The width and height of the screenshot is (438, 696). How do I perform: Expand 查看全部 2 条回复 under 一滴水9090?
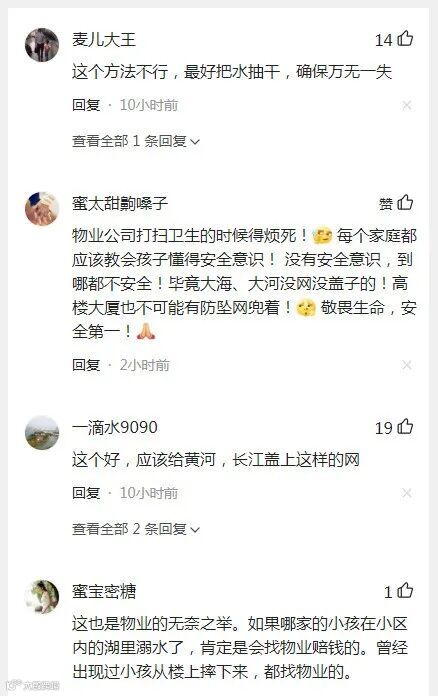pyautogui.click(x=136, y=529)
